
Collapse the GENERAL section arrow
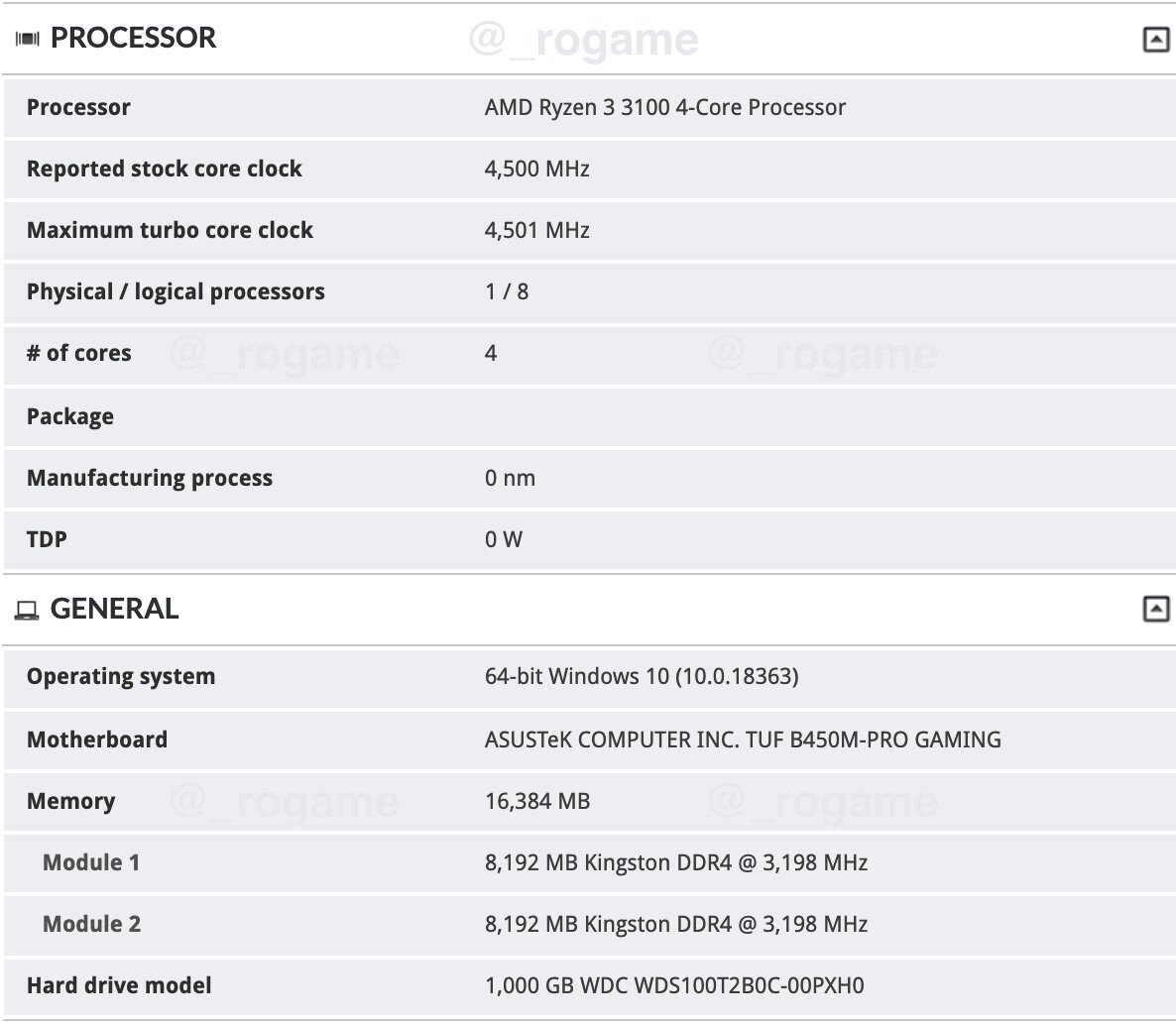coord(1156,609)
